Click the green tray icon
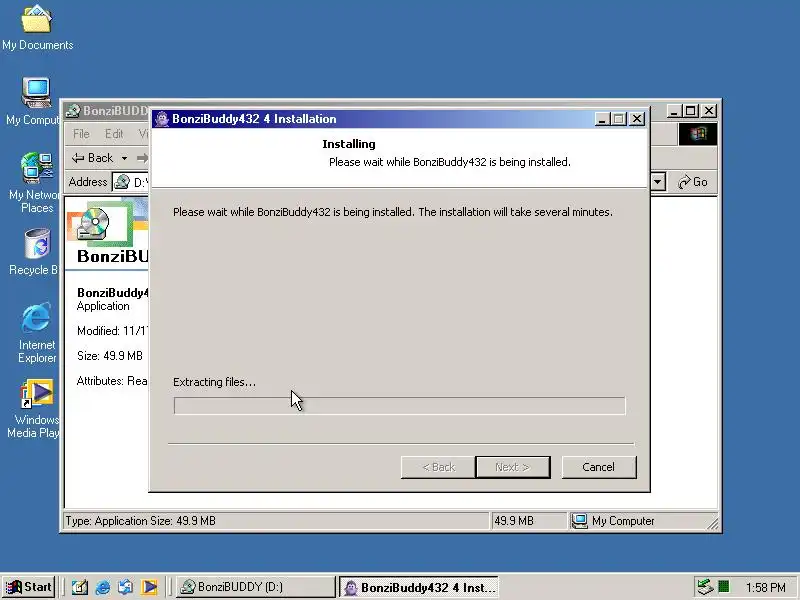800x600 pixels. [x=723, y=587]
